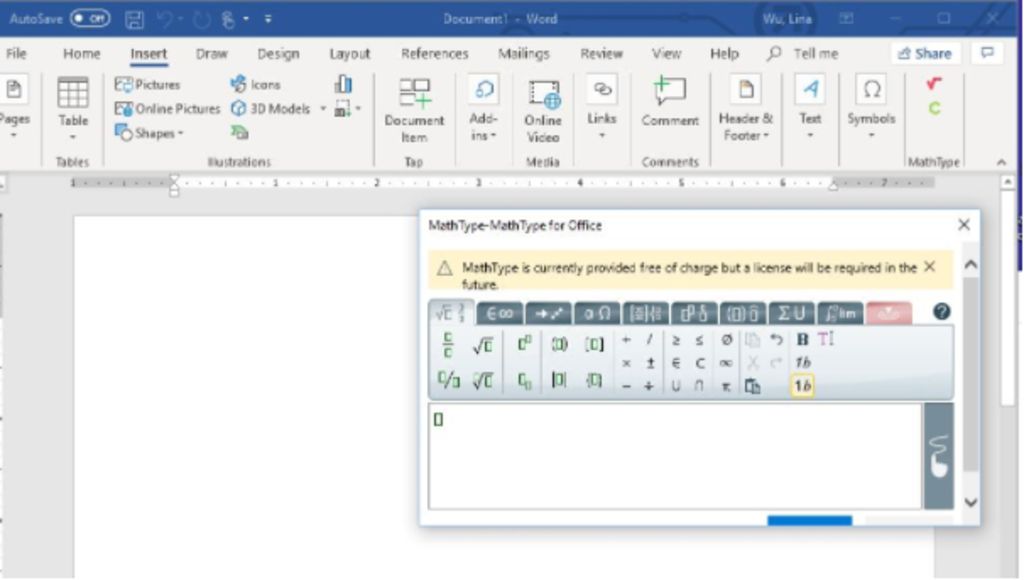Insert the plus-minus symbol
The image size is (1024, 580).
tap(650, 363)
